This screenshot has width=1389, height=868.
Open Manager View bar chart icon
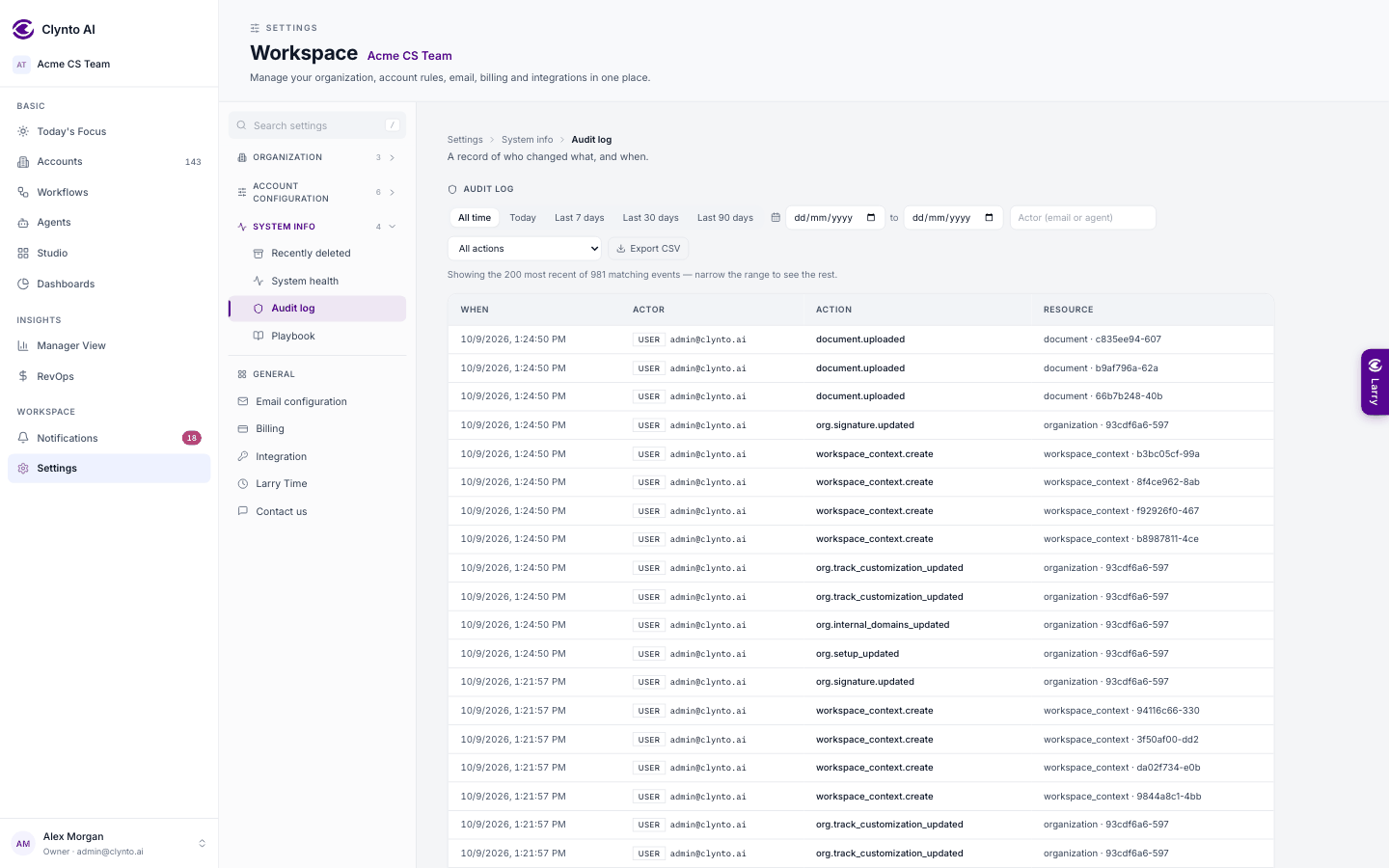coord(23,345)
